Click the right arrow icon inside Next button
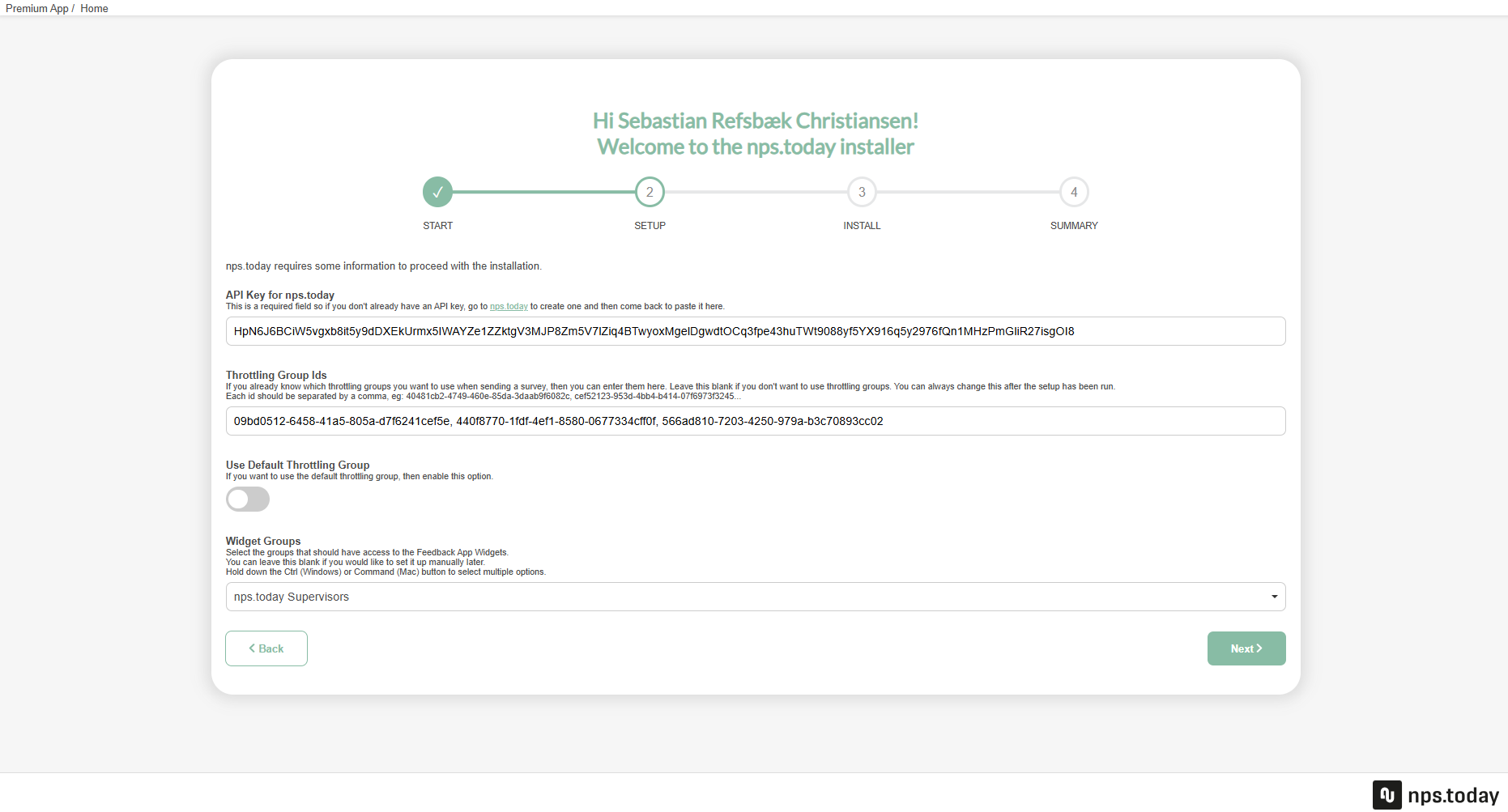The image size is (1508, 812). click(x=1260, y=648)
